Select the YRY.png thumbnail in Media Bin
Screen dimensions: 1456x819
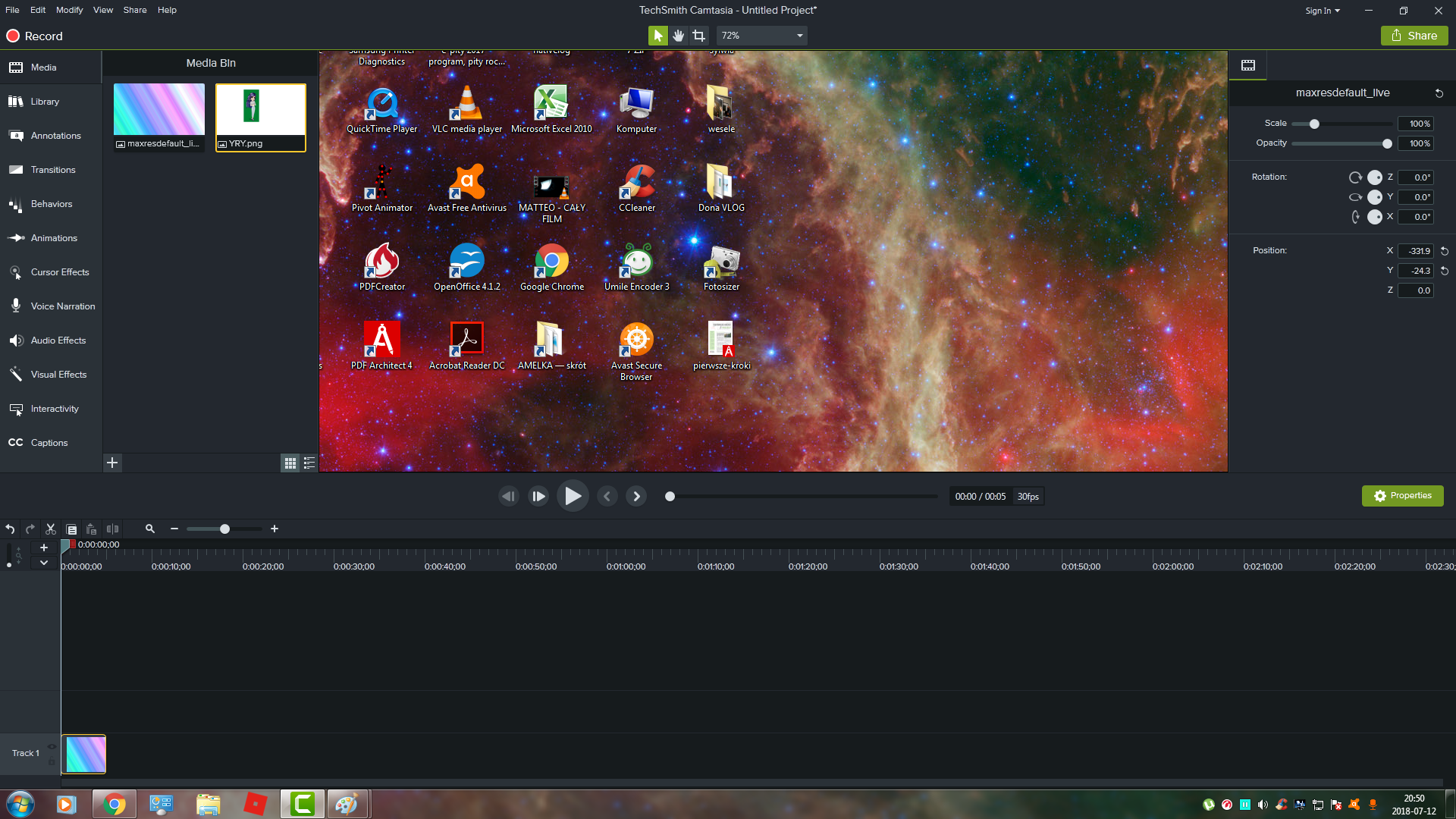(x=260, y=110)
